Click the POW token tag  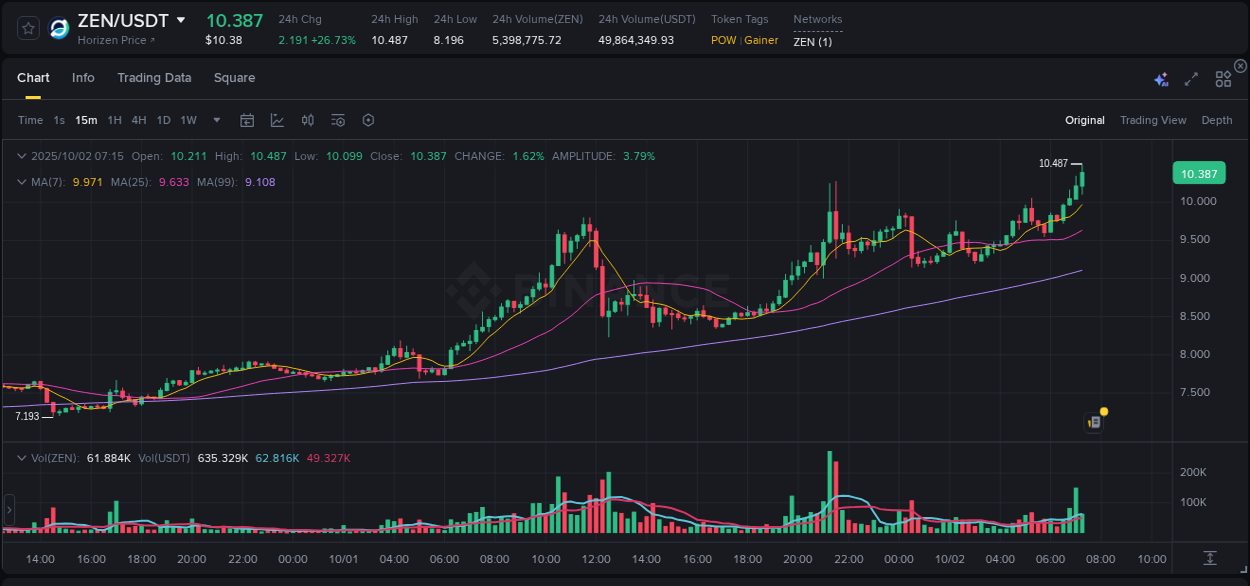[x=723, y=41]
